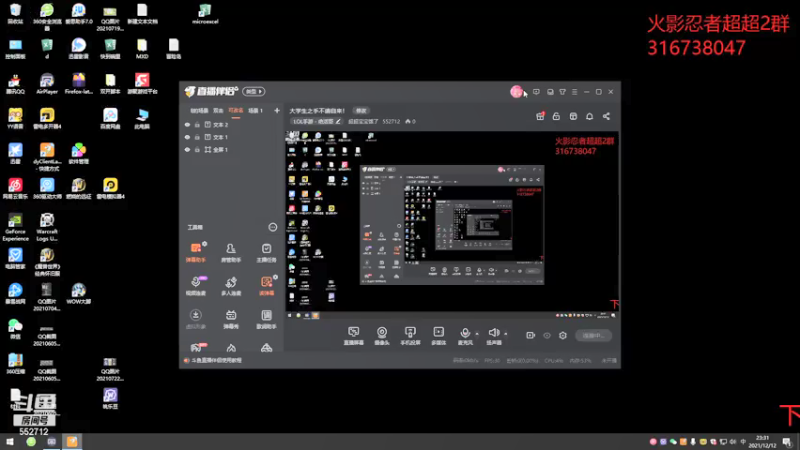
Task: Select the WOW大脚 desktop icon
Action: point(79,294)
